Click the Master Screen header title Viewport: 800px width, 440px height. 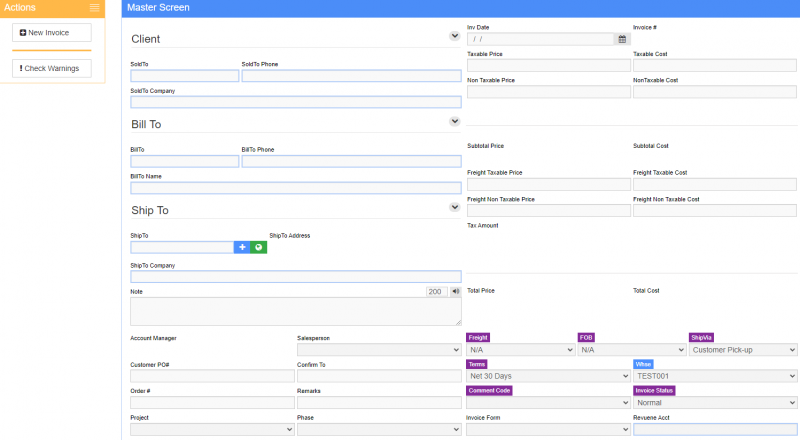[158, 8]
